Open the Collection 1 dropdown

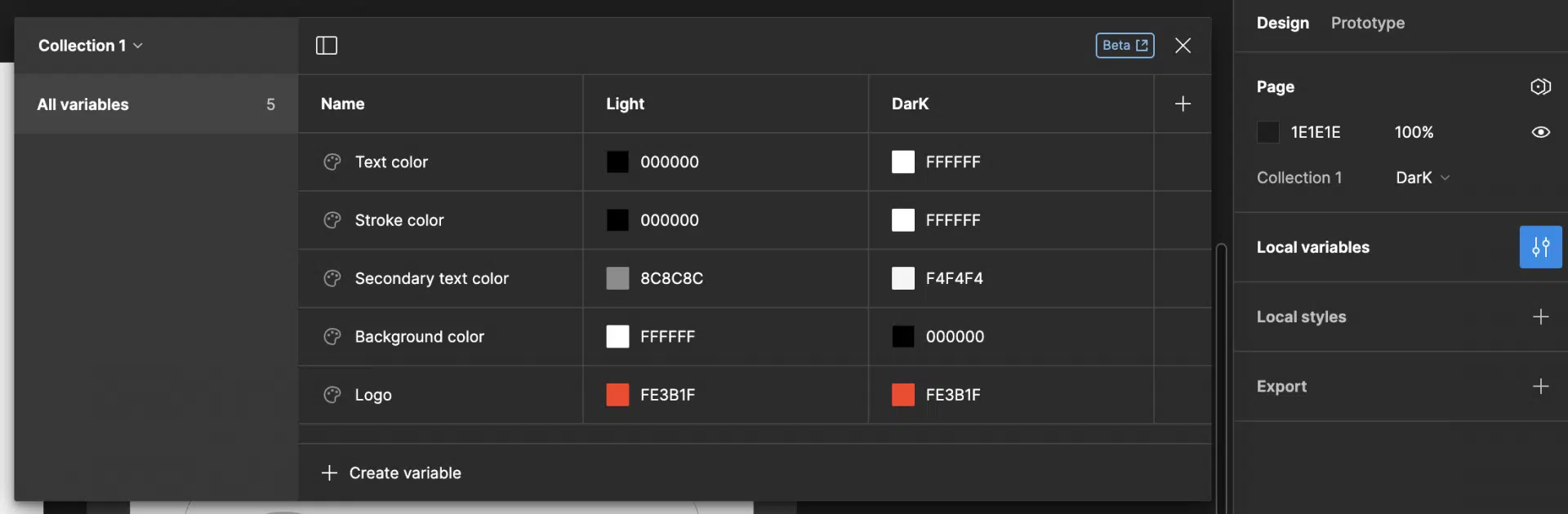pos(90,46)
